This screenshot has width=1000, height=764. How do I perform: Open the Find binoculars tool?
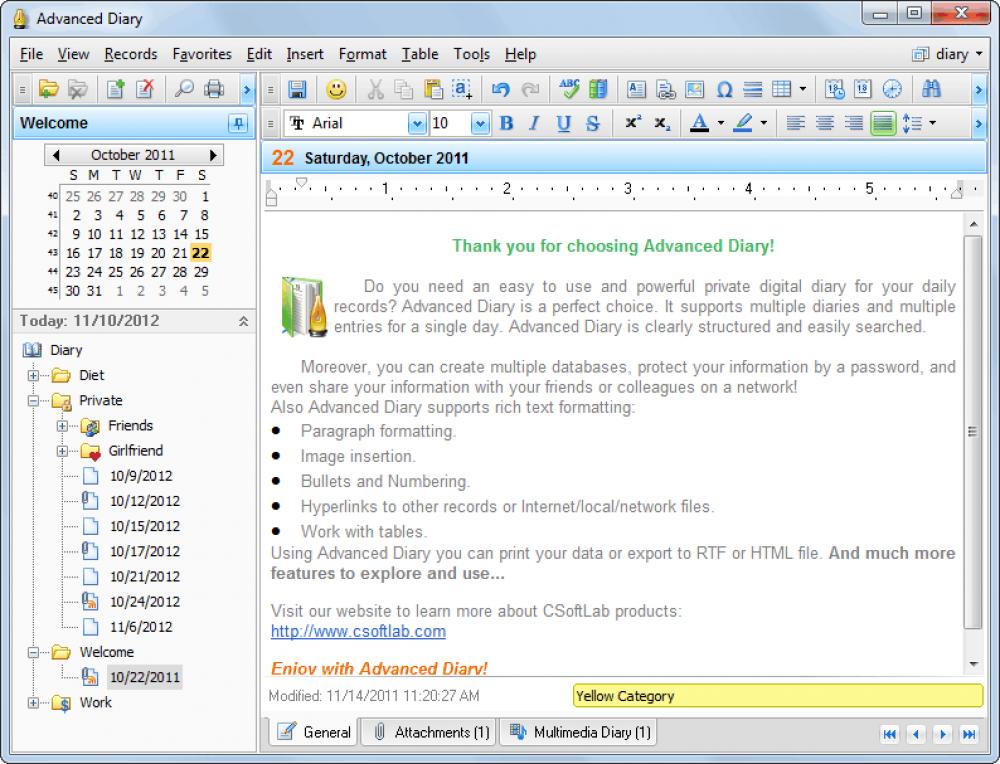point(932,89)
